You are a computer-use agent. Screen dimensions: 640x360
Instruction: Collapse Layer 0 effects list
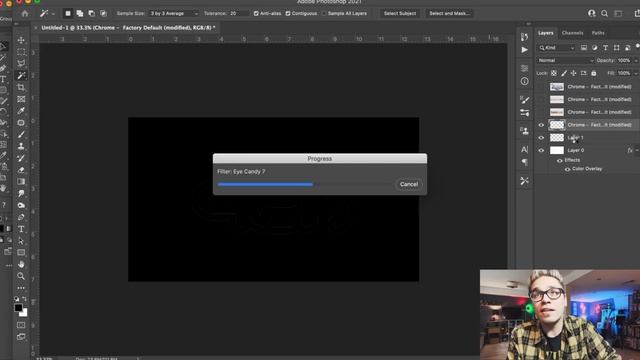(x=637, y=150)
